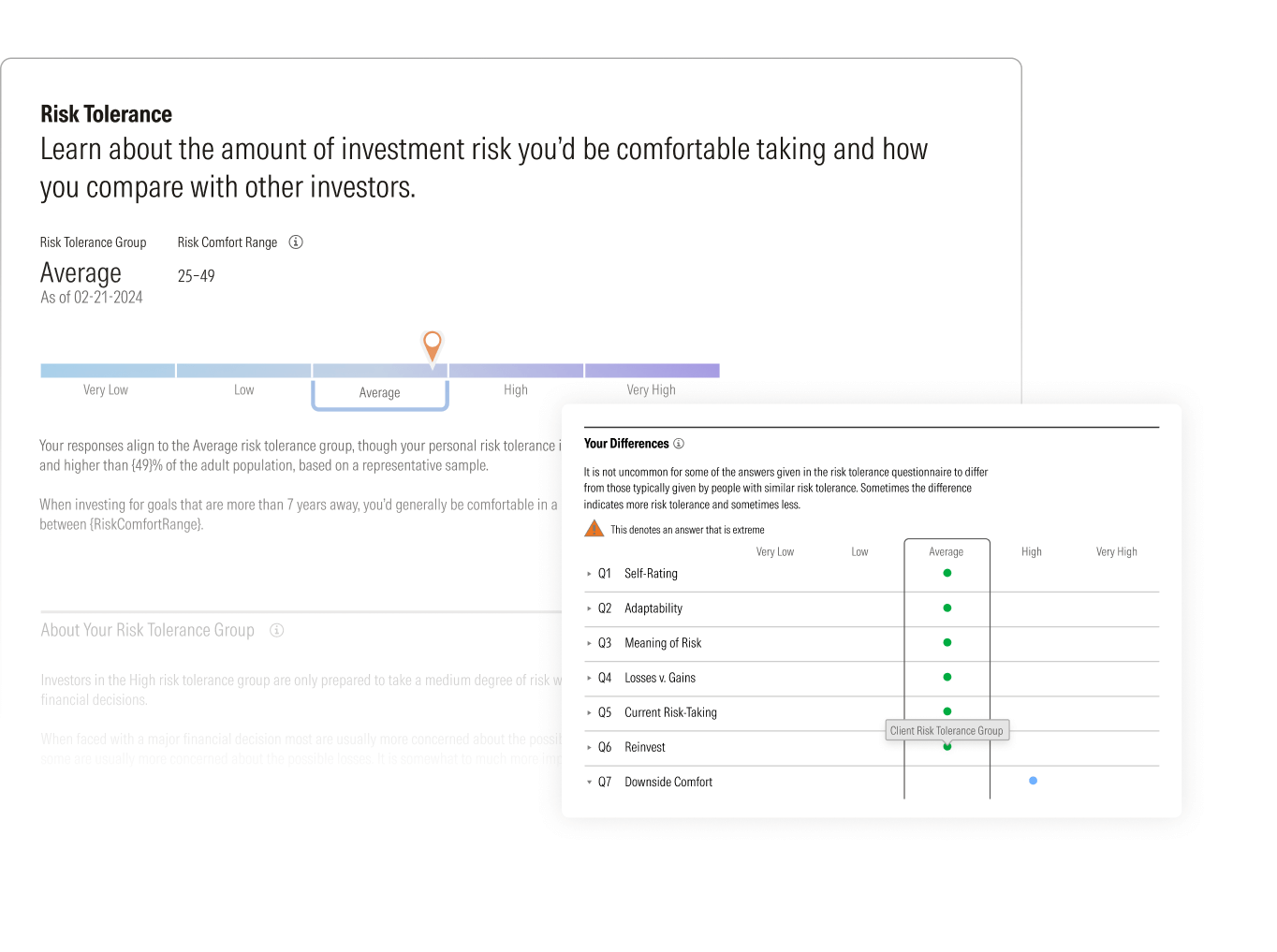
Task: Expand the Q6 Reinvest row
Action: pos(589,748)
